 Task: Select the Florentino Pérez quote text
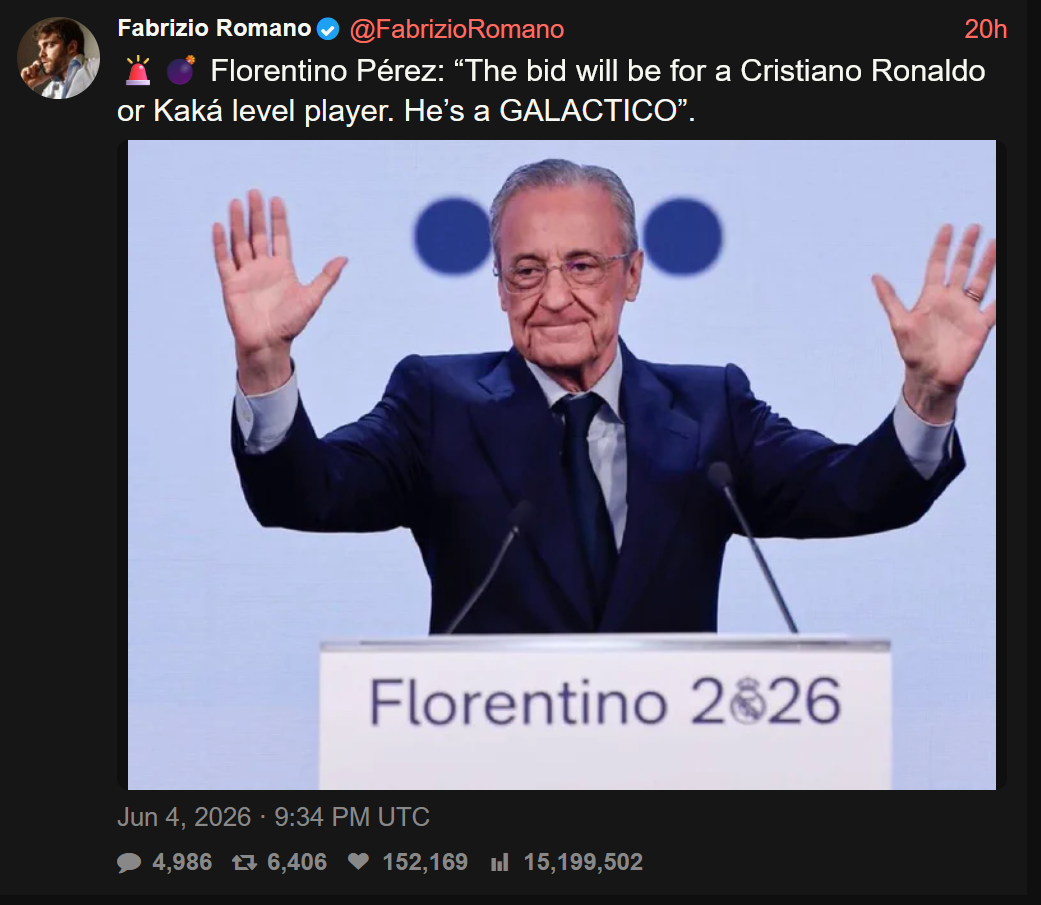point(551,91)
